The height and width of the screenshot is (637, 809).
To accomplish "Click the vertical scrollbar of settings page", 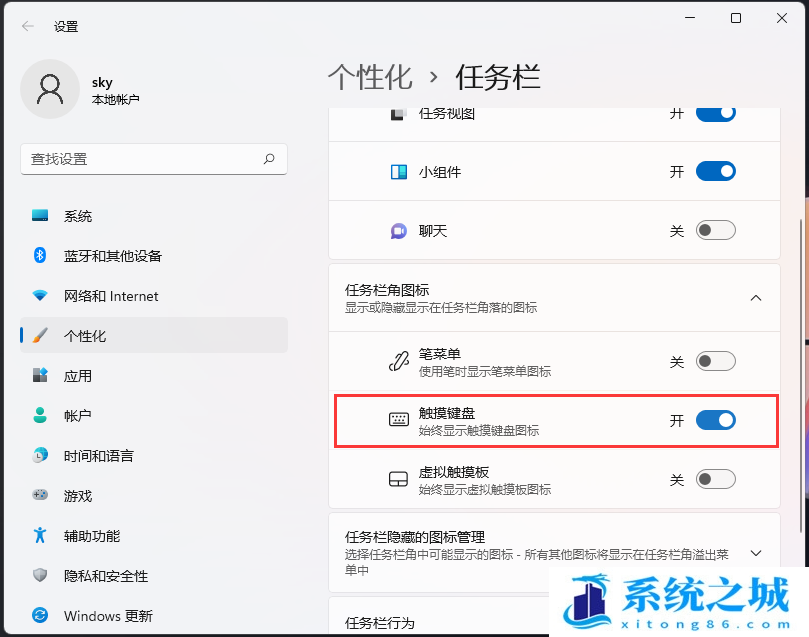I will click(x=801, y=377).
